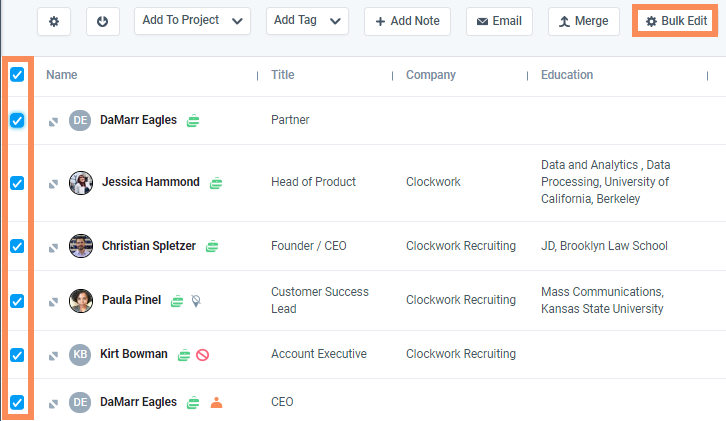Viewport: 726px width, 421px height.
Task: Click the download icon button
Action: 103,21
